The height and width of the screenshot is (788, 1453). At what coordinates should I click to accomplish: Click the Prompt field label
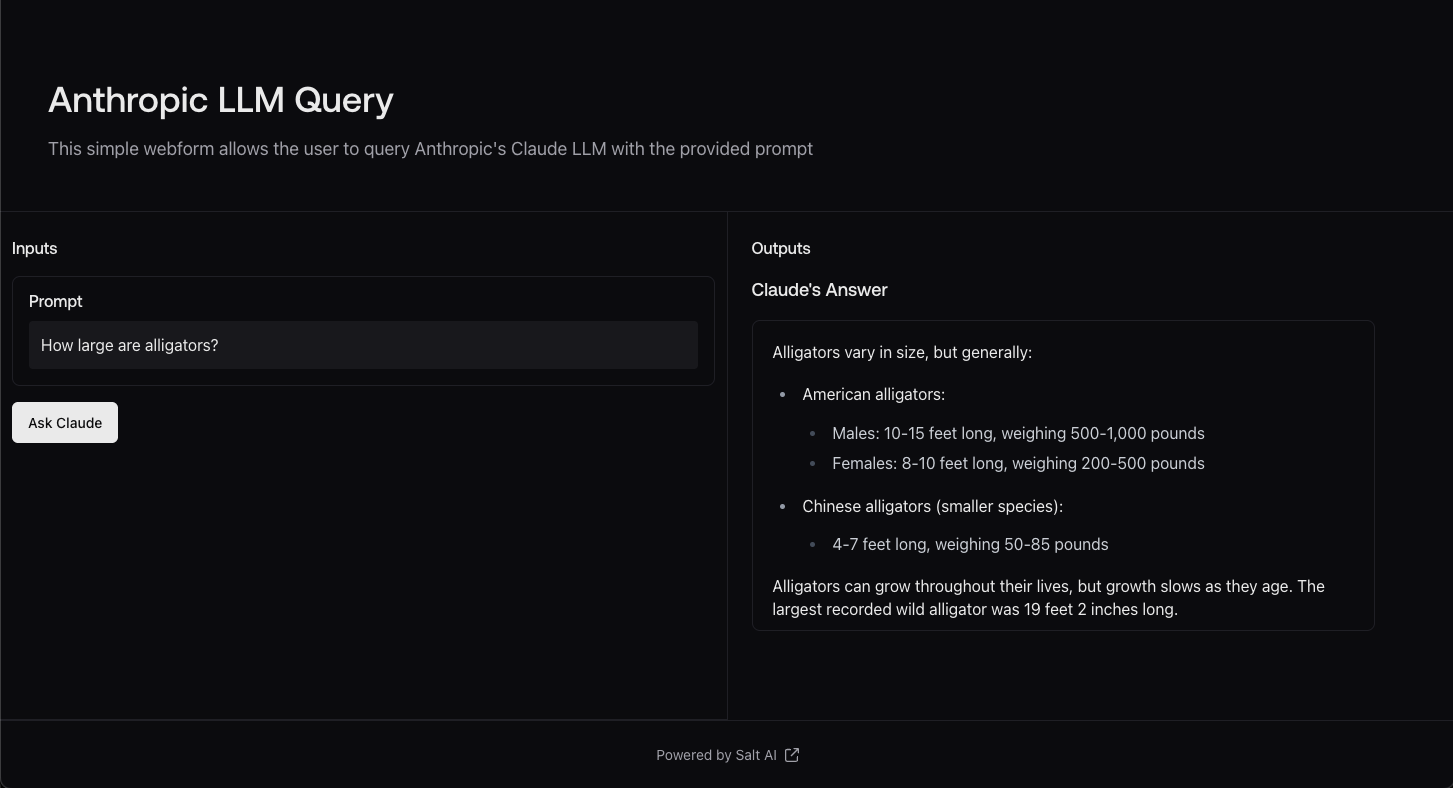point(55,301)
